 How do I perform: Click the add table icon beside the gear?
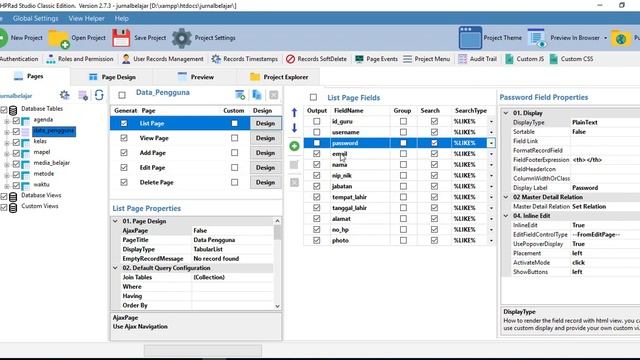click(x=83, y=96)
